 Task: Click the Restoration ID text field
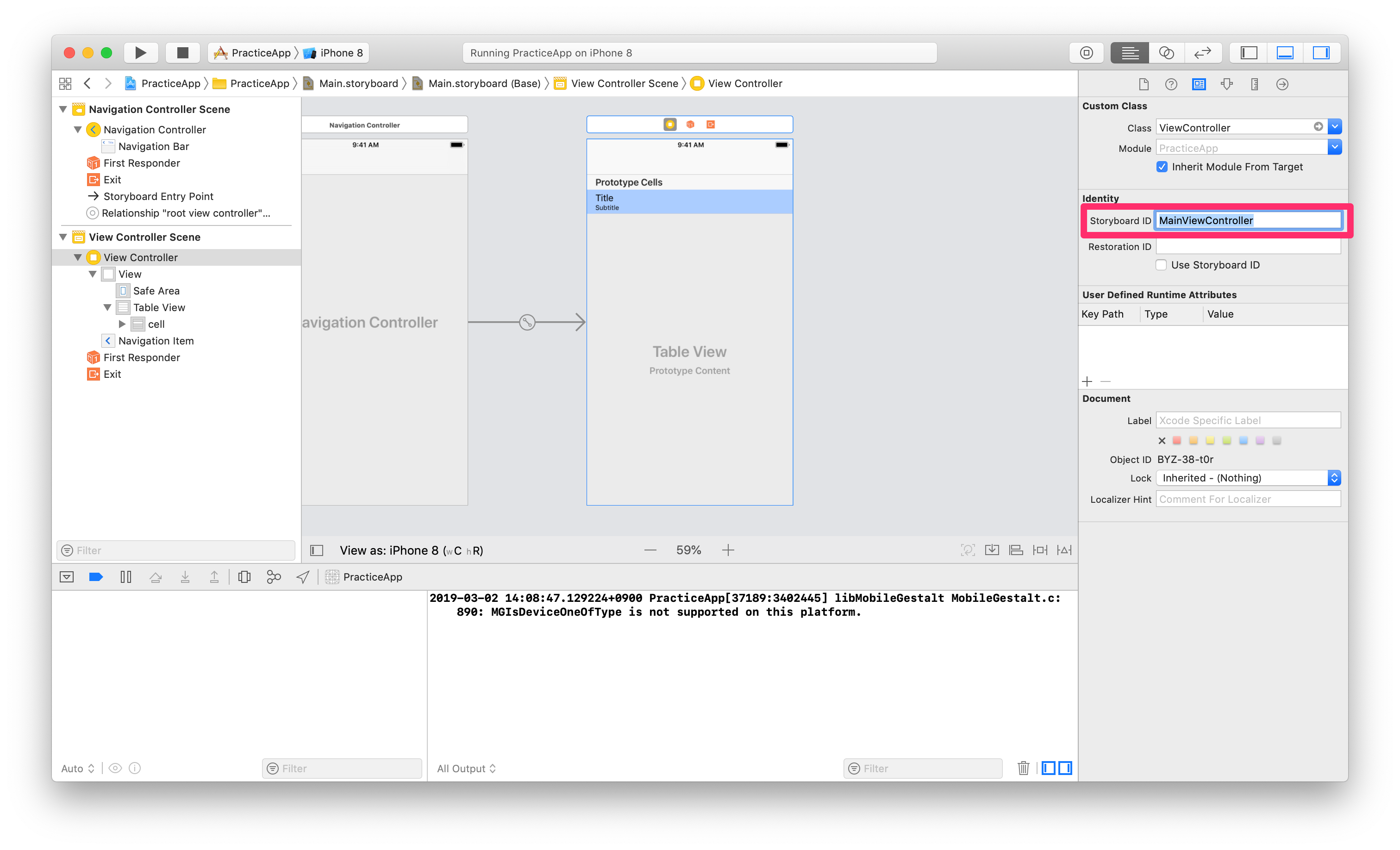click(1248, 247)
